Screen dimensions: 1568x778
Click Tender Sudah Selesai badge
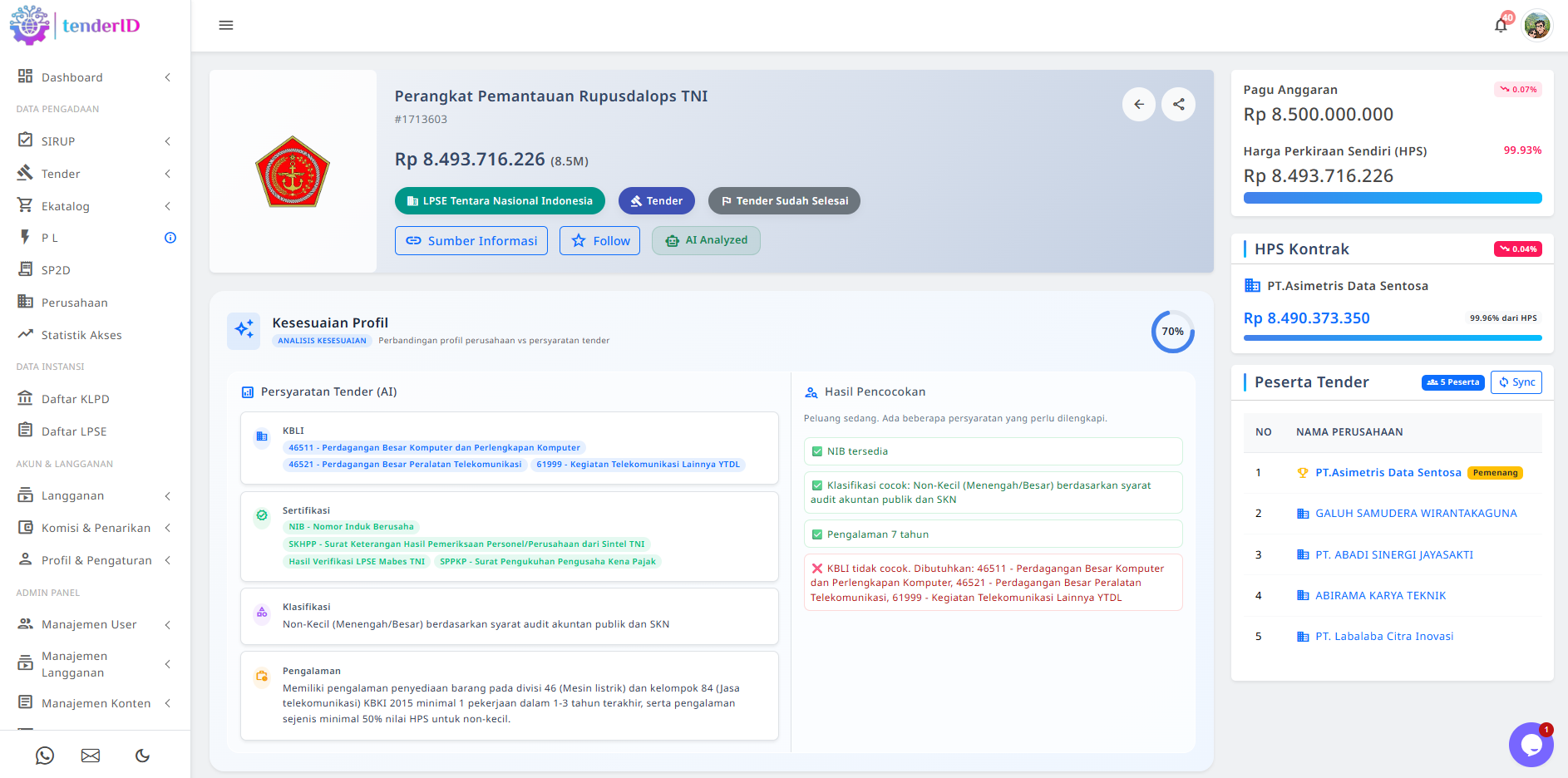point(784,201)
